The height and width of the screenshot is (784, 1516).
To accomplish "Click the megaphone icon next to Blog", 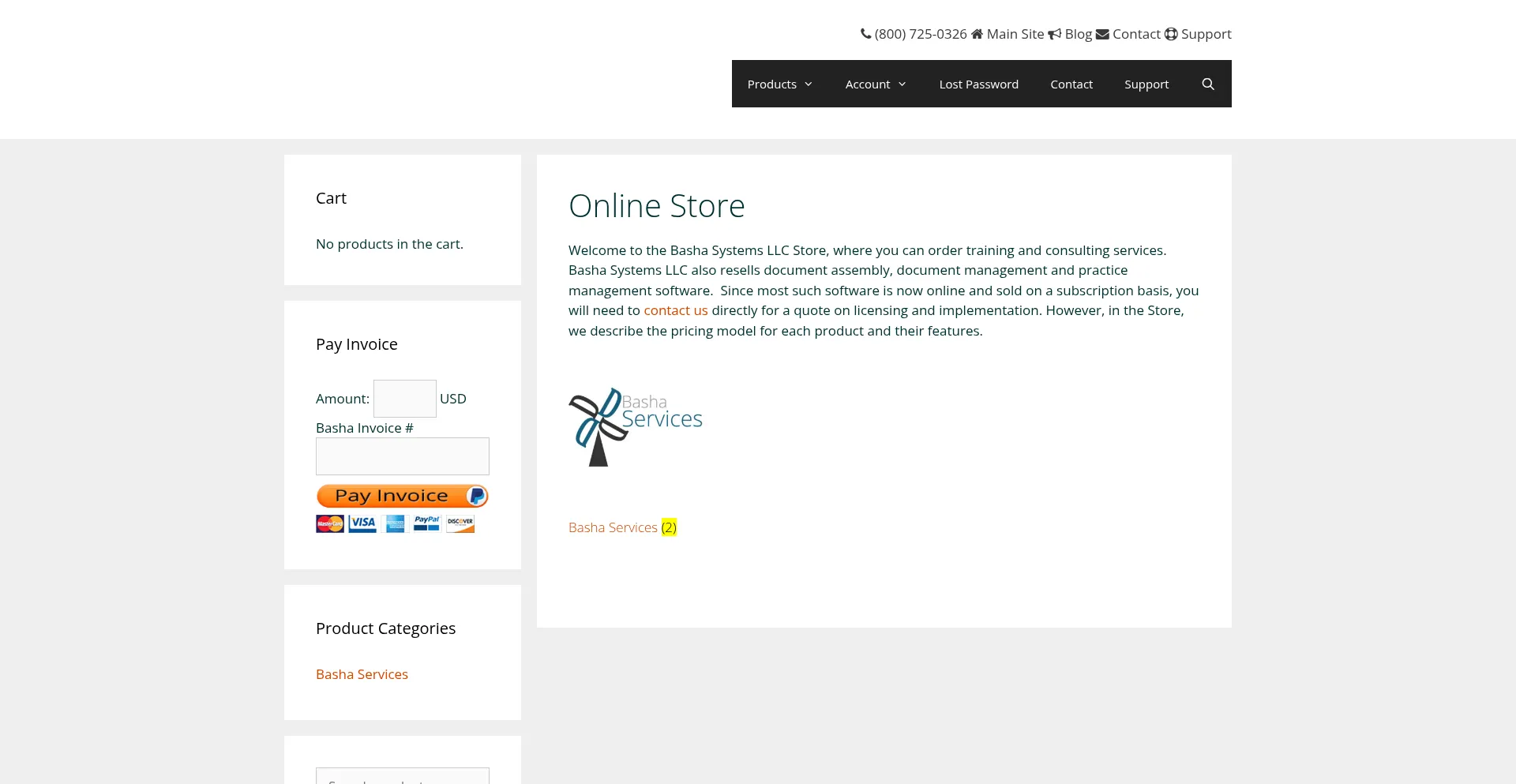I will pyautogui.click(x=1054, y=34).
